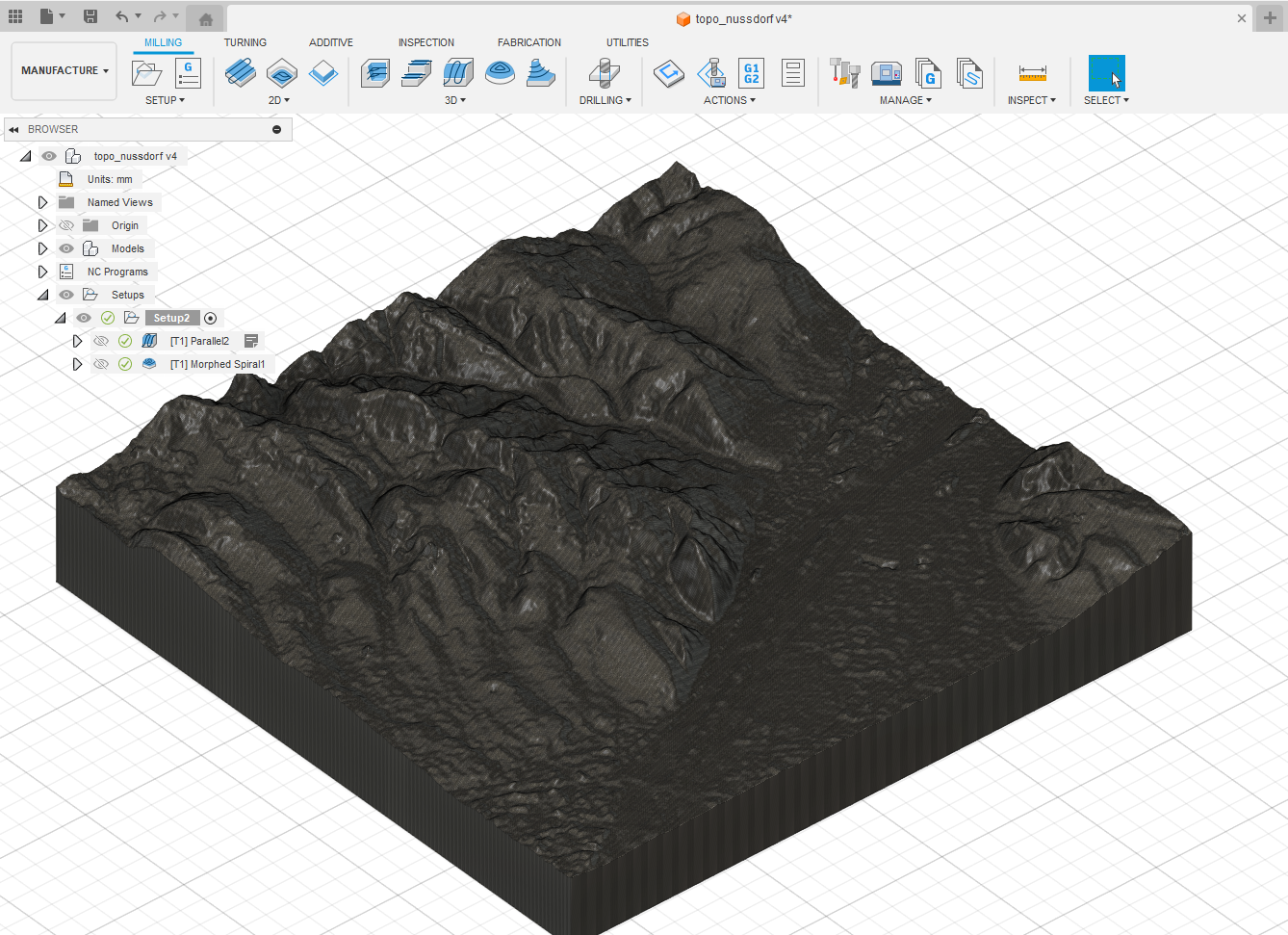Image resolution: width=1288 pixels, height=935 pixels.
Task: Collapse the BROWSER panel with double arrows
Action: coord(13,129)
